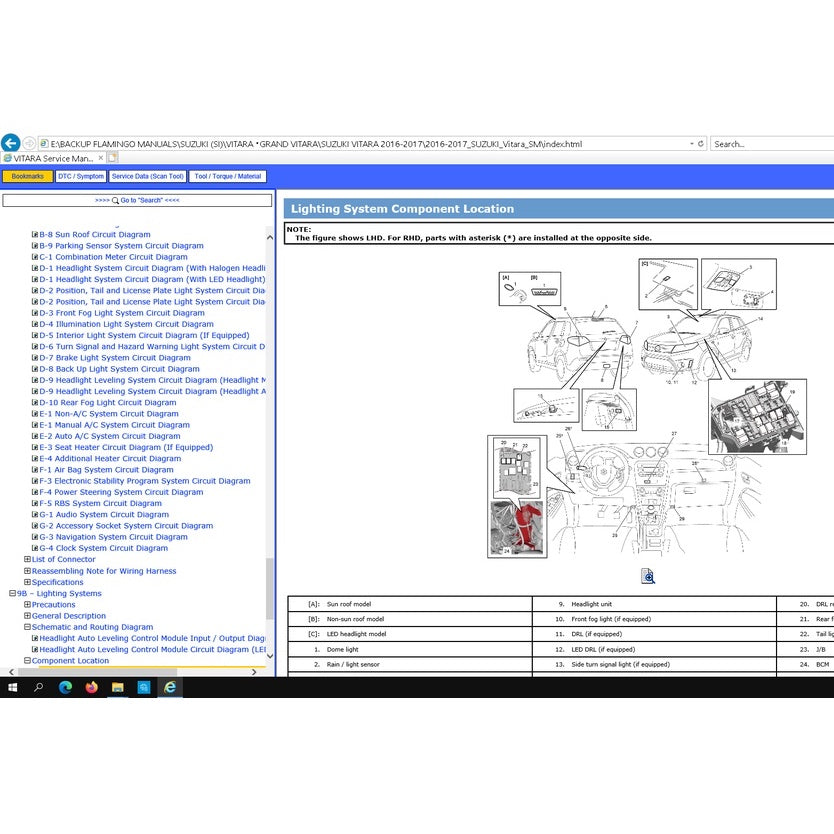
Task: Click the Go to "Search" button
Action: [x=137, y=200]
